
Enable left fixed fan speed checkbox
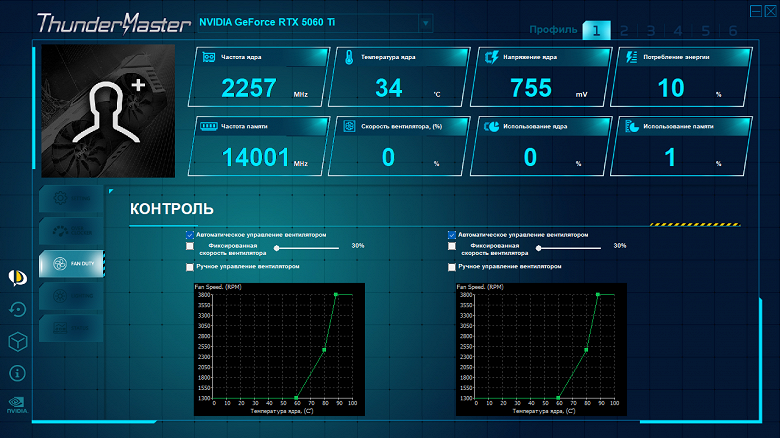[x=190, y=246]
